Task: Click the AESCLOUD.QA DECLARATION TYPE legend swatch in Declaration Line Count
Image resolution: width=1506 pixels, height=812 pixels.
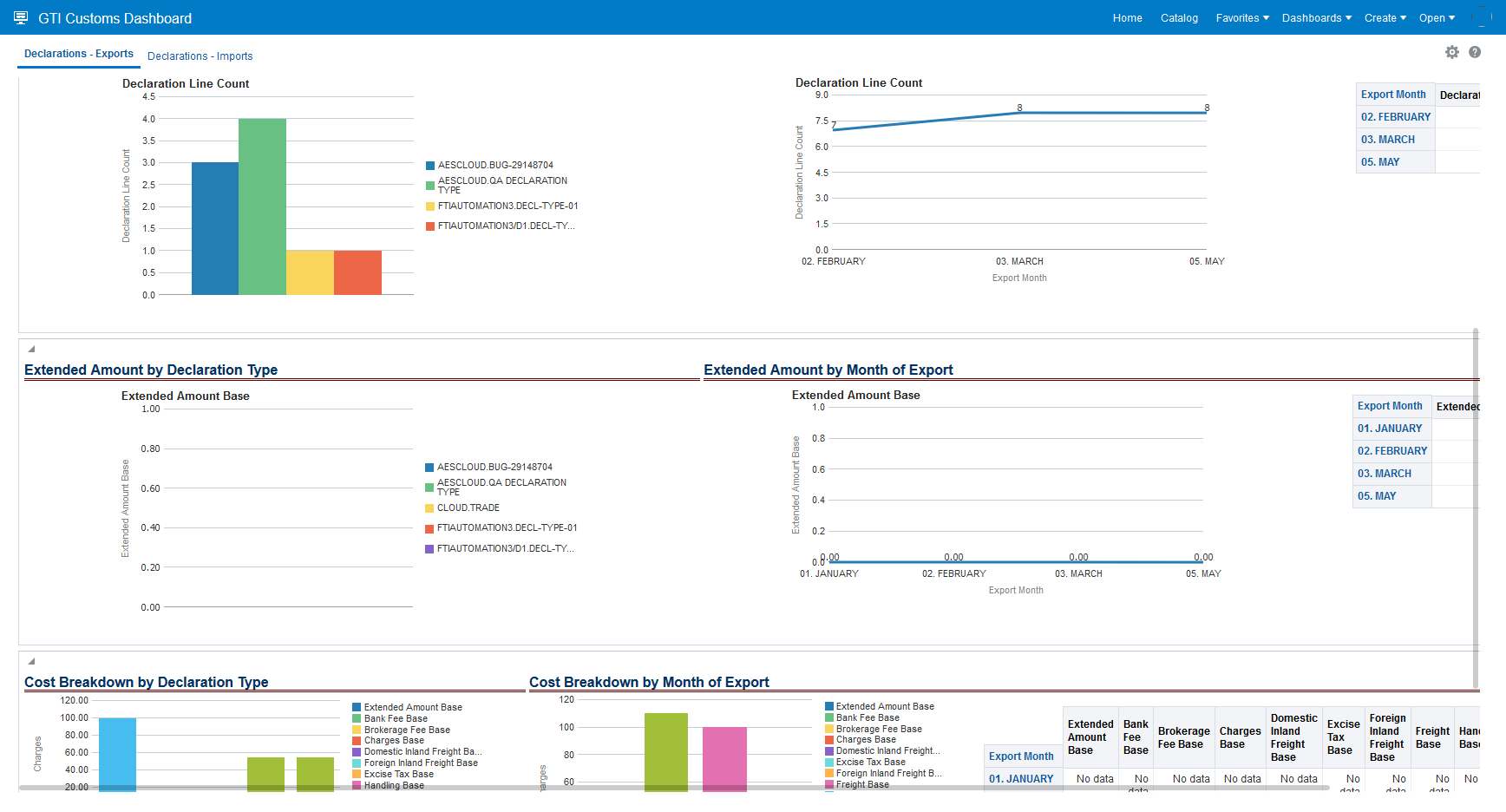Action: 430,186
